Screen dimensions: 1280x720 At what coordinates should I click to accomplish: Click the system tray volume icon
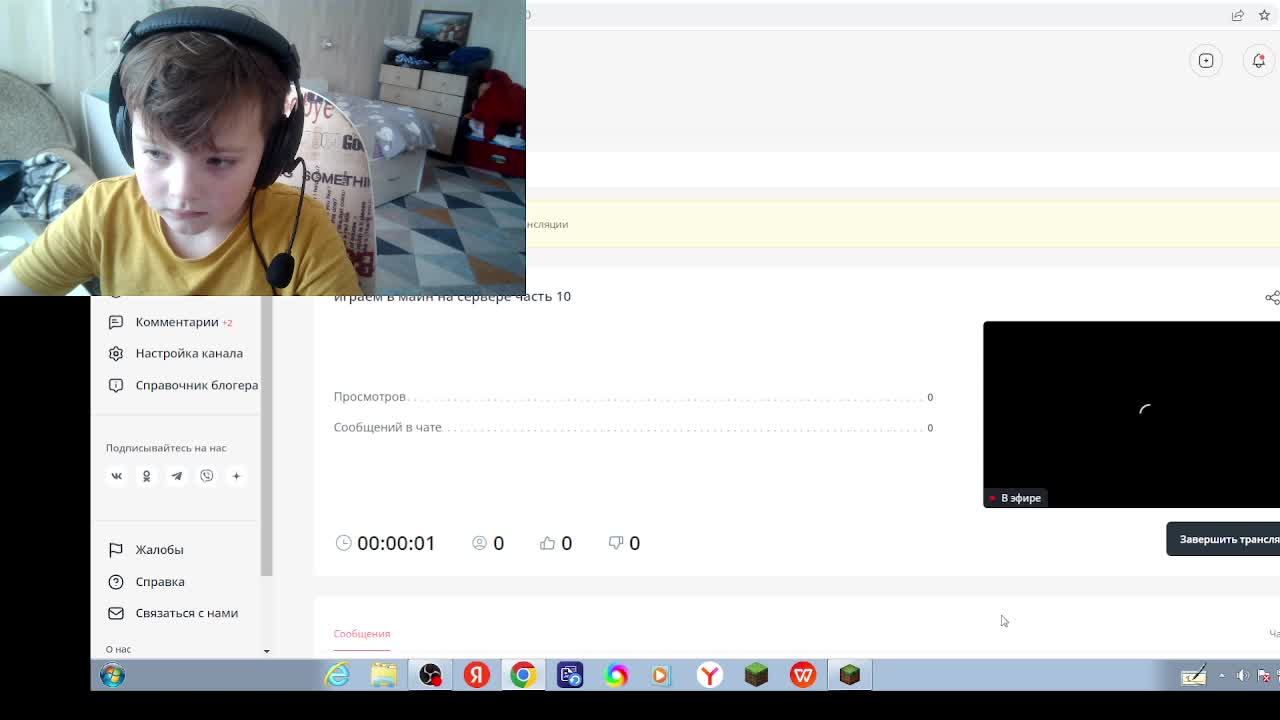pos(1242,676)
